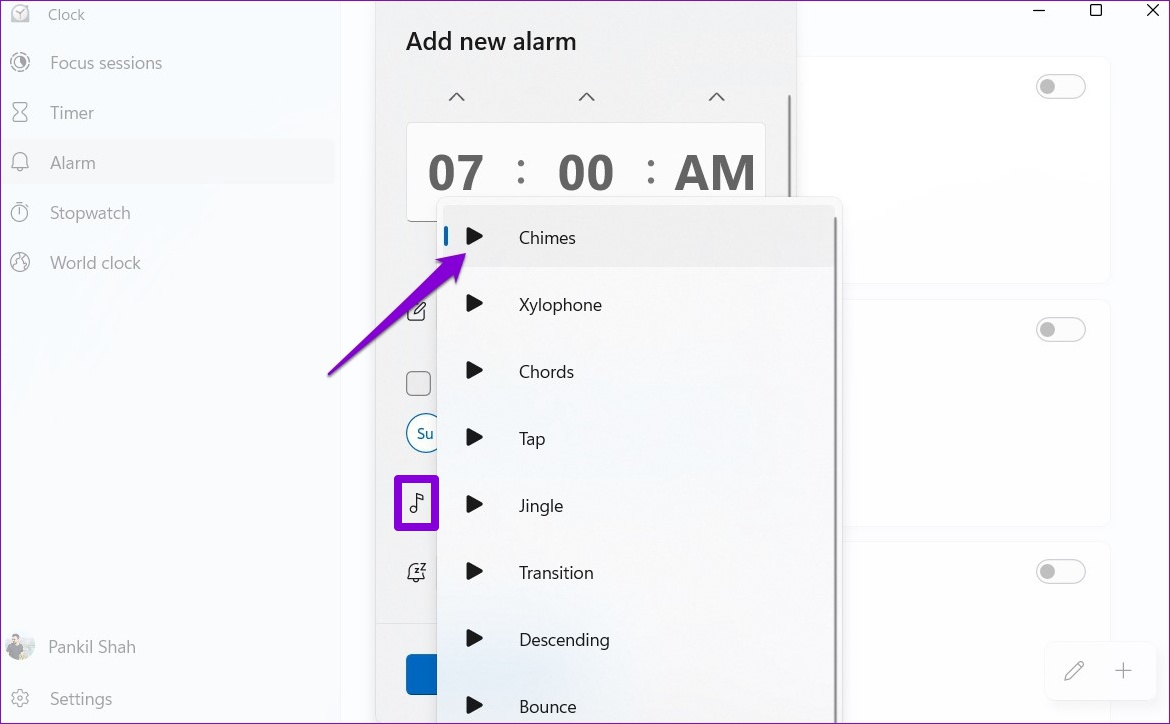Viewport: 1170px width, 724px height.
Task: Increase the hour with up chevron
Action: (x=456, y=97)
